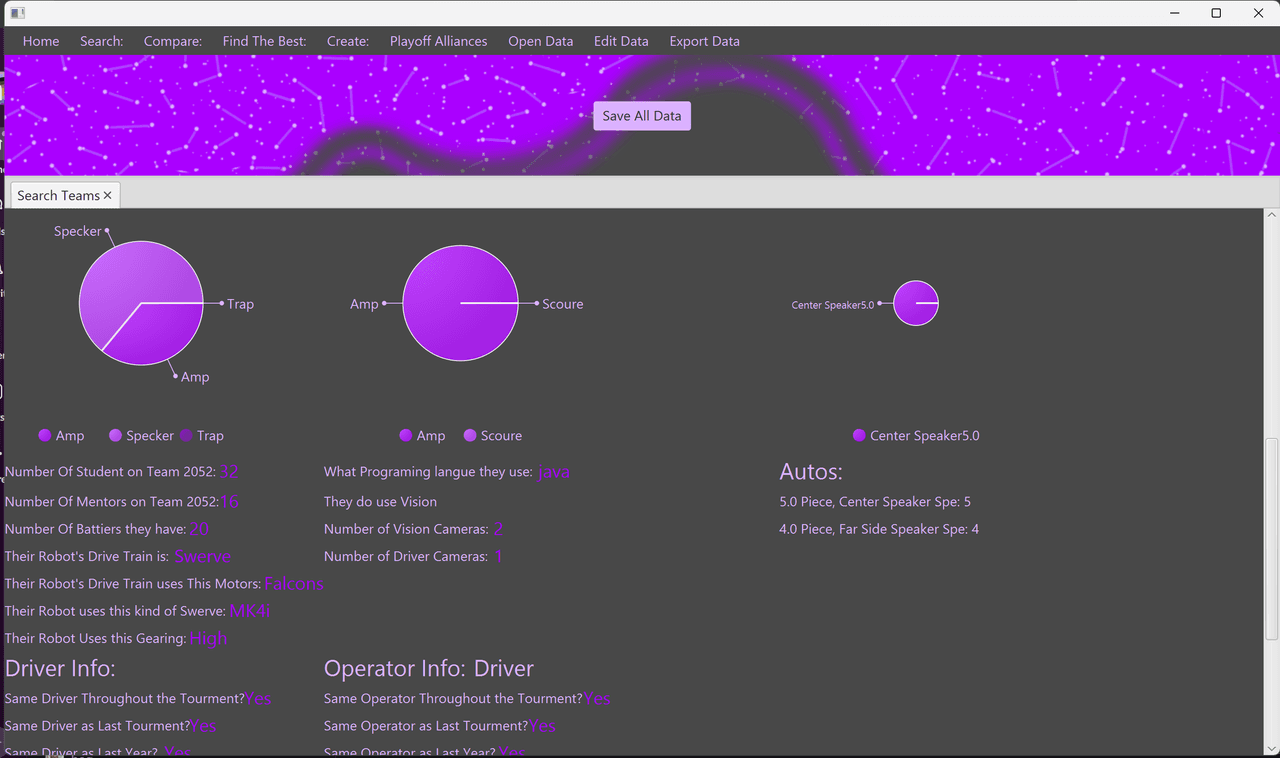Expand the Compare: menu

(x=172, y=41)
